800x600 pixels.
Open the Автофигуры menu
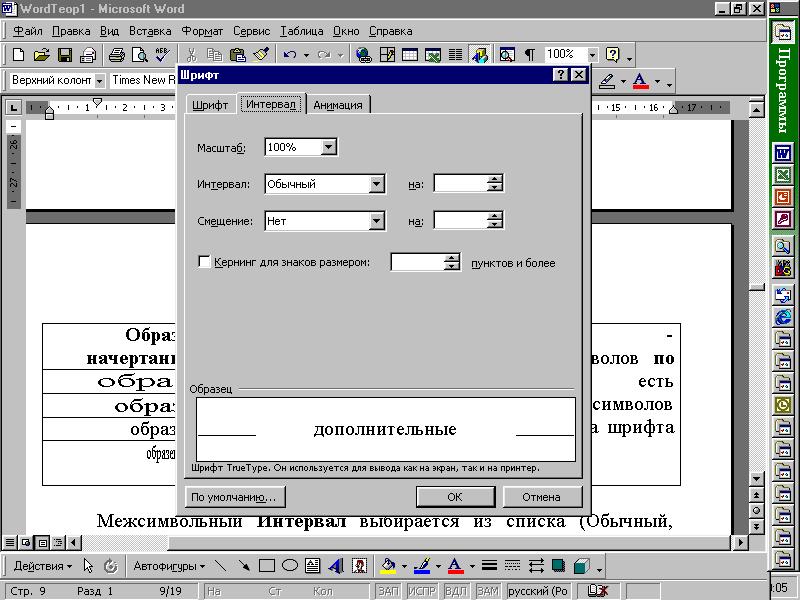click(169, 566)
